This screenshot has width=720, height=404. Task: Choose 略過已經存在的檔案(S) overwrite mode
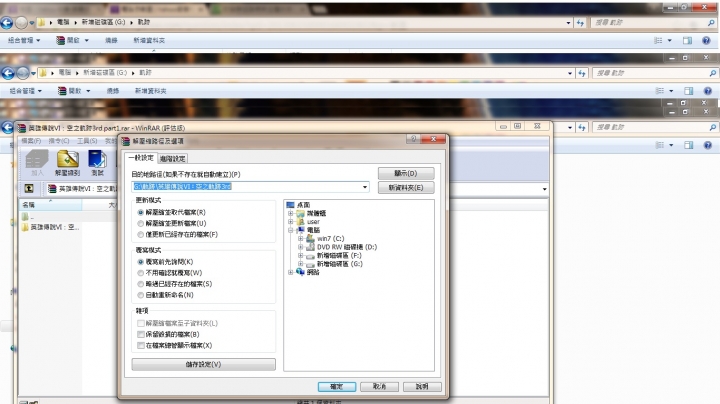point(175,284)
